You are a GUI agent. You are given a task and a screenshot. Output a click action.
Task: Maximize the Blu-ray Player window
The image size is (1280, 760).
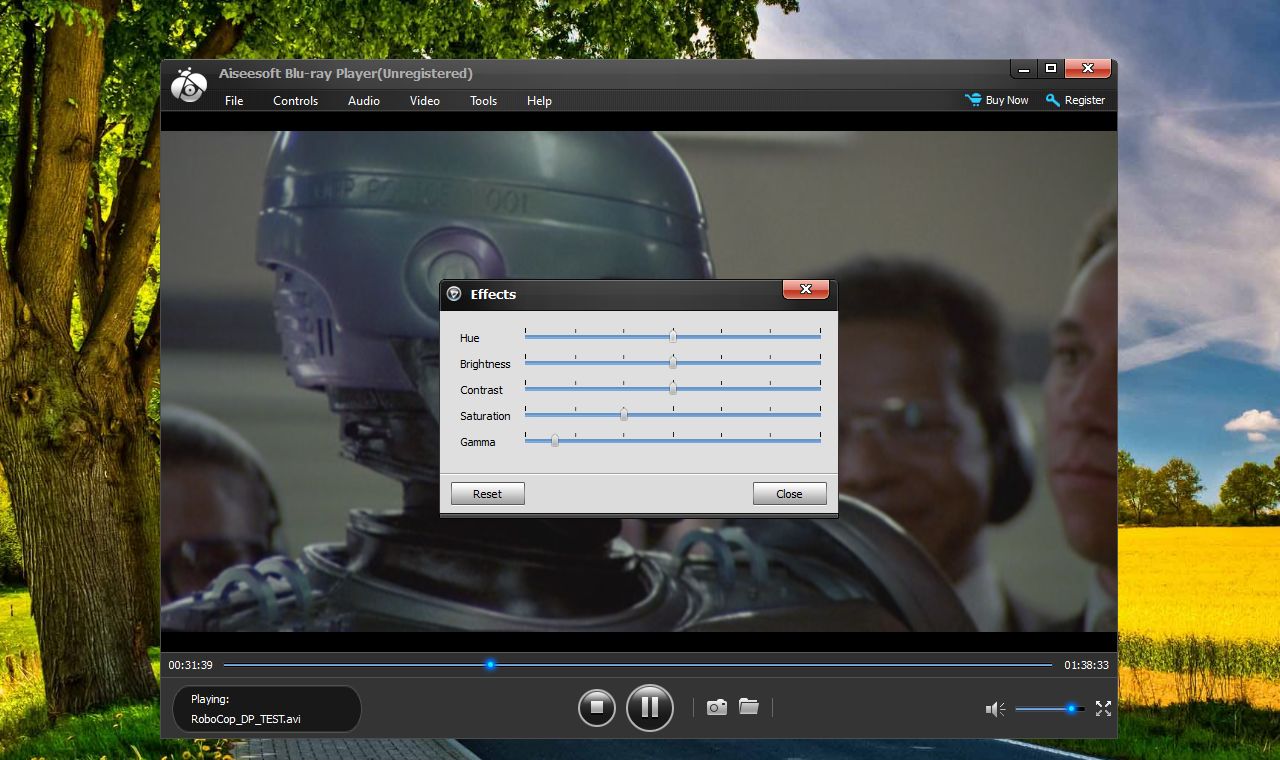pos(1050,69)
